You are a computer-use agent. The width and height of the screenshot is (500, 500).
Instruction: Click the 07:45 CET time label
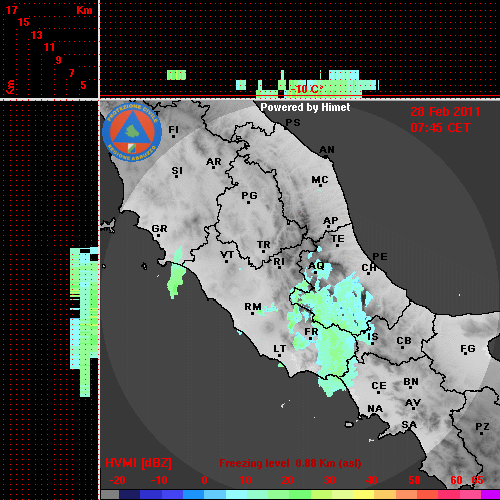[440, 128]
